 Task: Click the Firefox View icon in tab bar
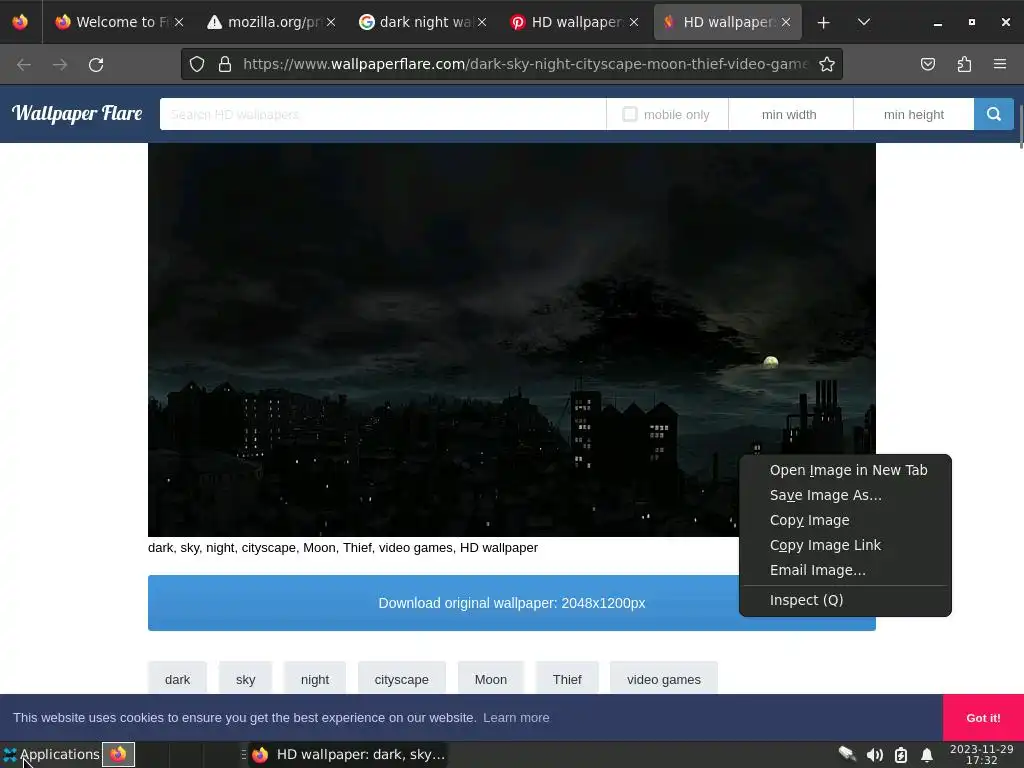pos(20,22)
